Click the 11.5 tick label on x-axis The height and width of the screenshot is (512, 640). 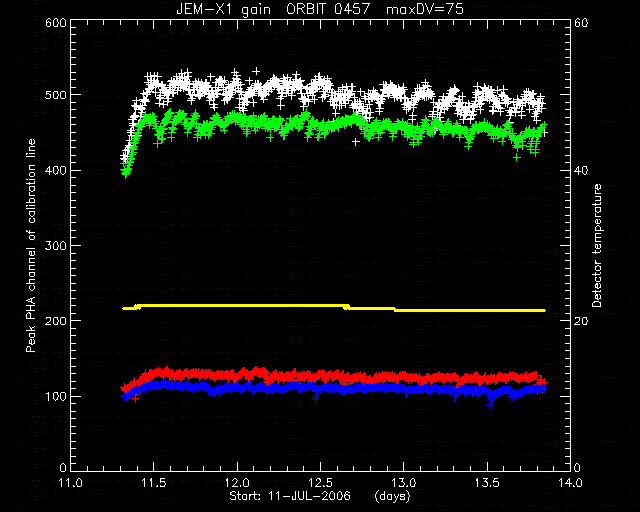tap(154, 483)
